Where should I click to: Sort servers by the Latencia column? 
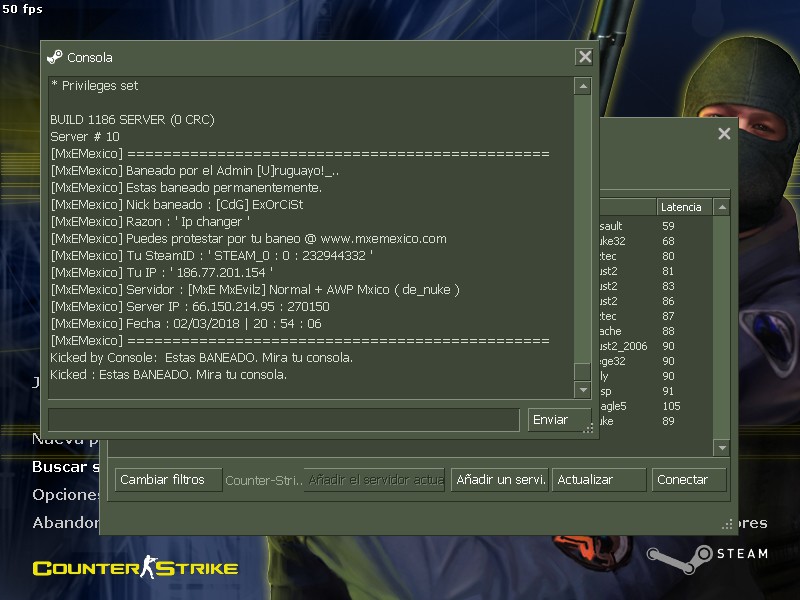(x=684, y=207)
